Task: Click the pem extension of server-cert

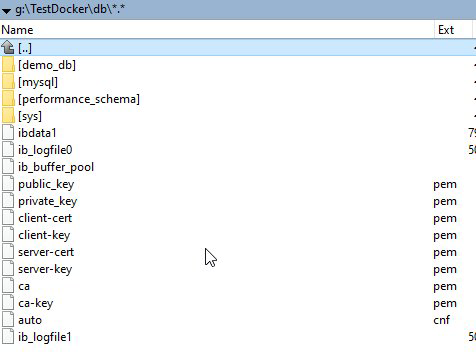Action: 445,253
